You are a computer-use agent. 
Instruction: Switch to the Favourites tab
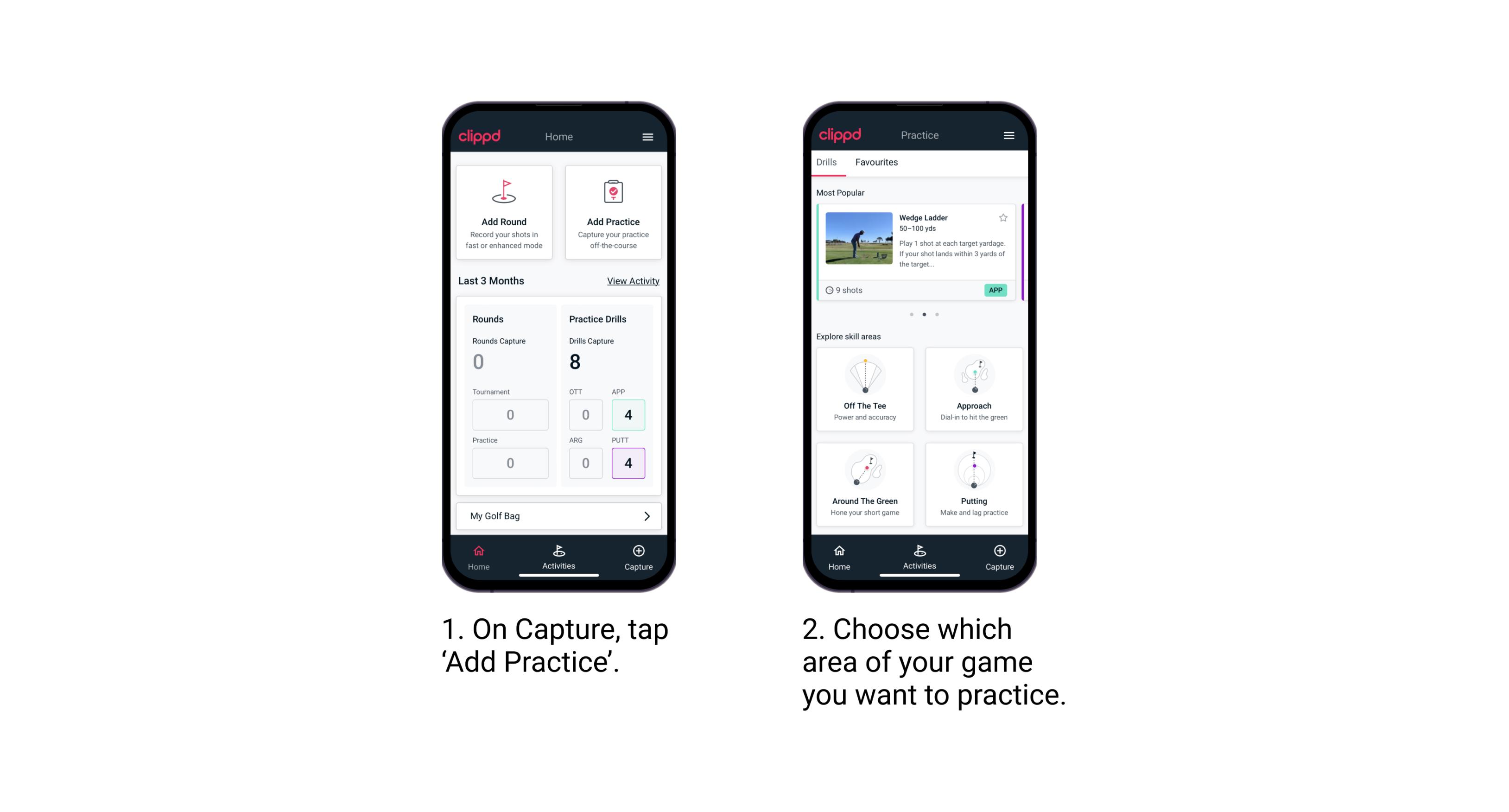pos(878,163)
